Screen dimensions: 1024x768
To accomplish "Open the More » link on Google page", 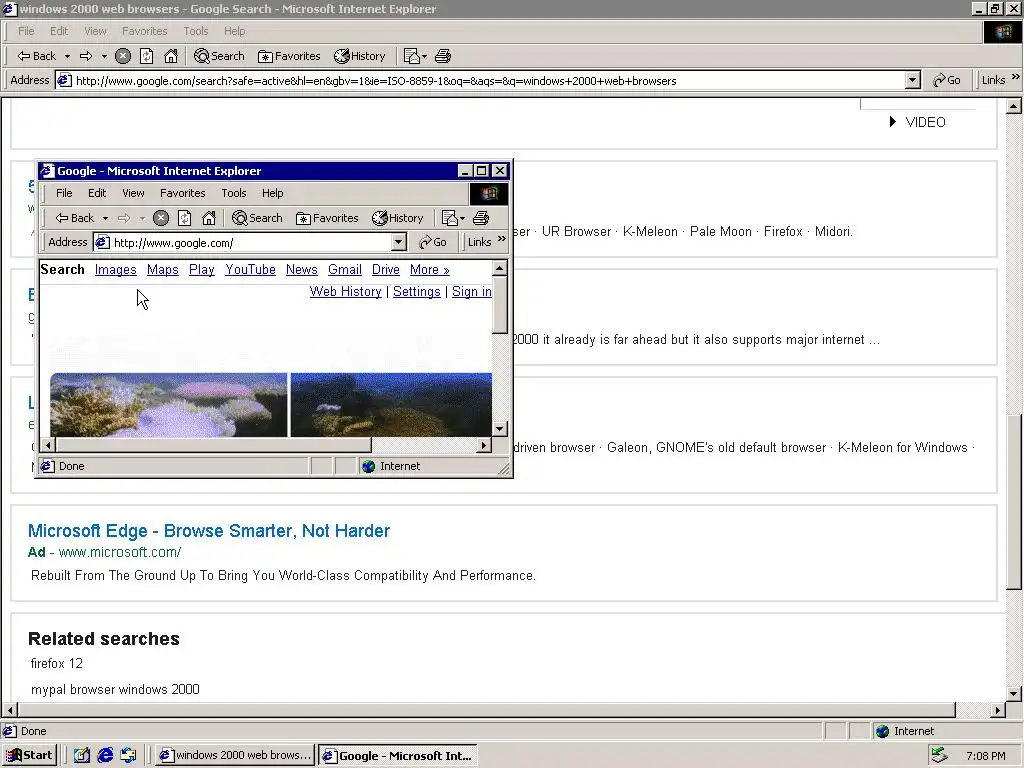I will point(430,270).
